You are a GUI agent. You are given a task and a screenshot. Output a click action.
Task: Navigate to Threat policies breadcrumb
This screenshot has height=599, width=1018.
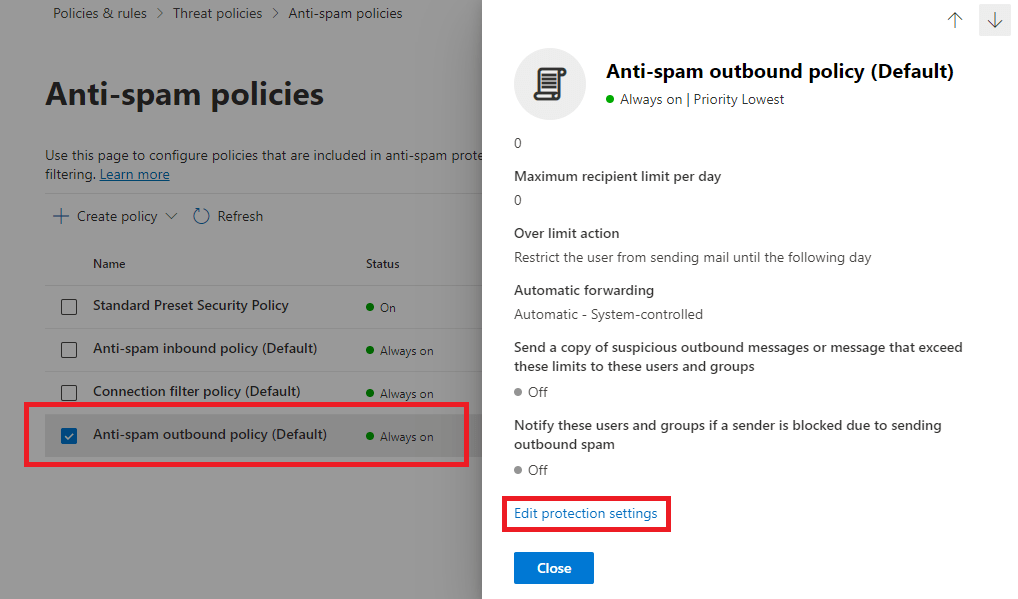point(217,14)
